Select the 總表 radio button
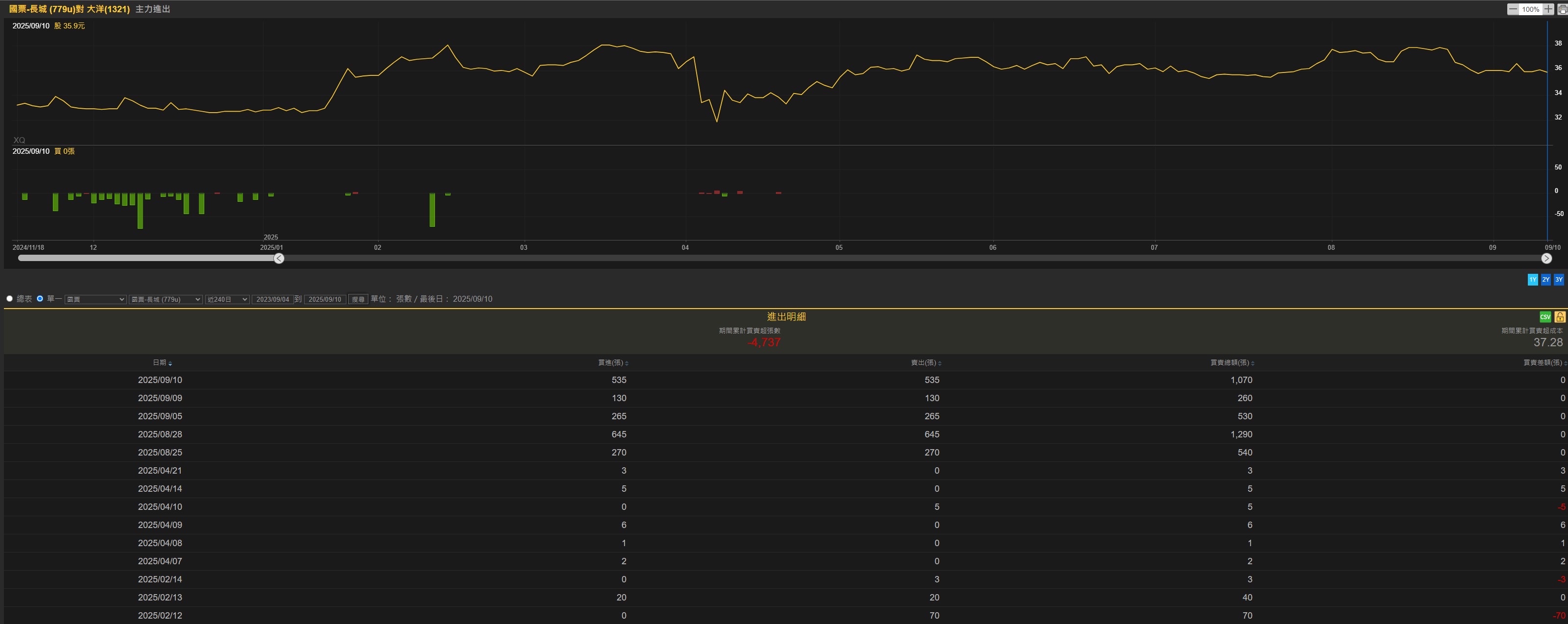 coord(10,299)
